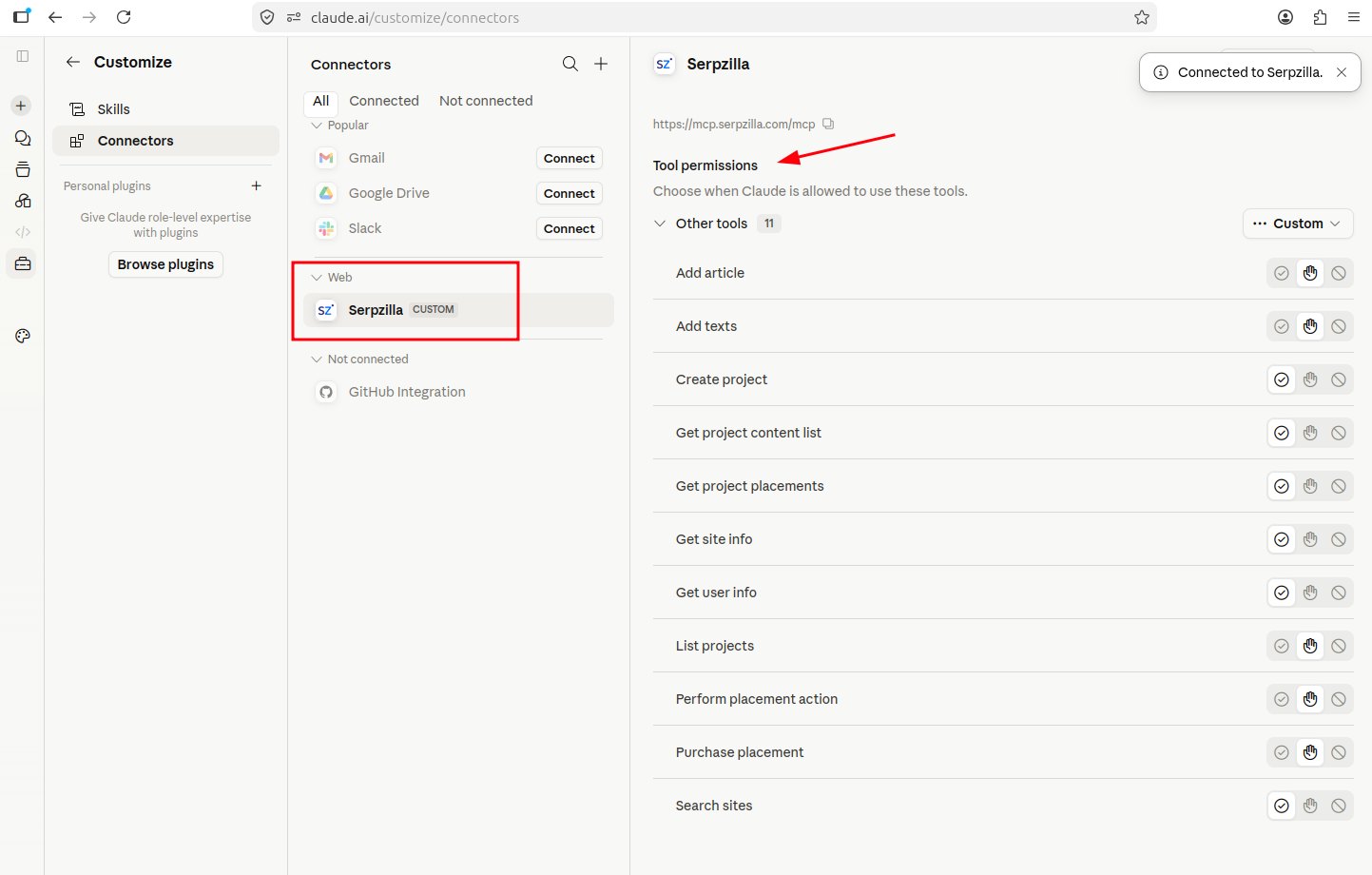The height and width of the screenshot is (875, 1372).
Task: Open browser hamburger menu
Action: [x=1354, y=17]
